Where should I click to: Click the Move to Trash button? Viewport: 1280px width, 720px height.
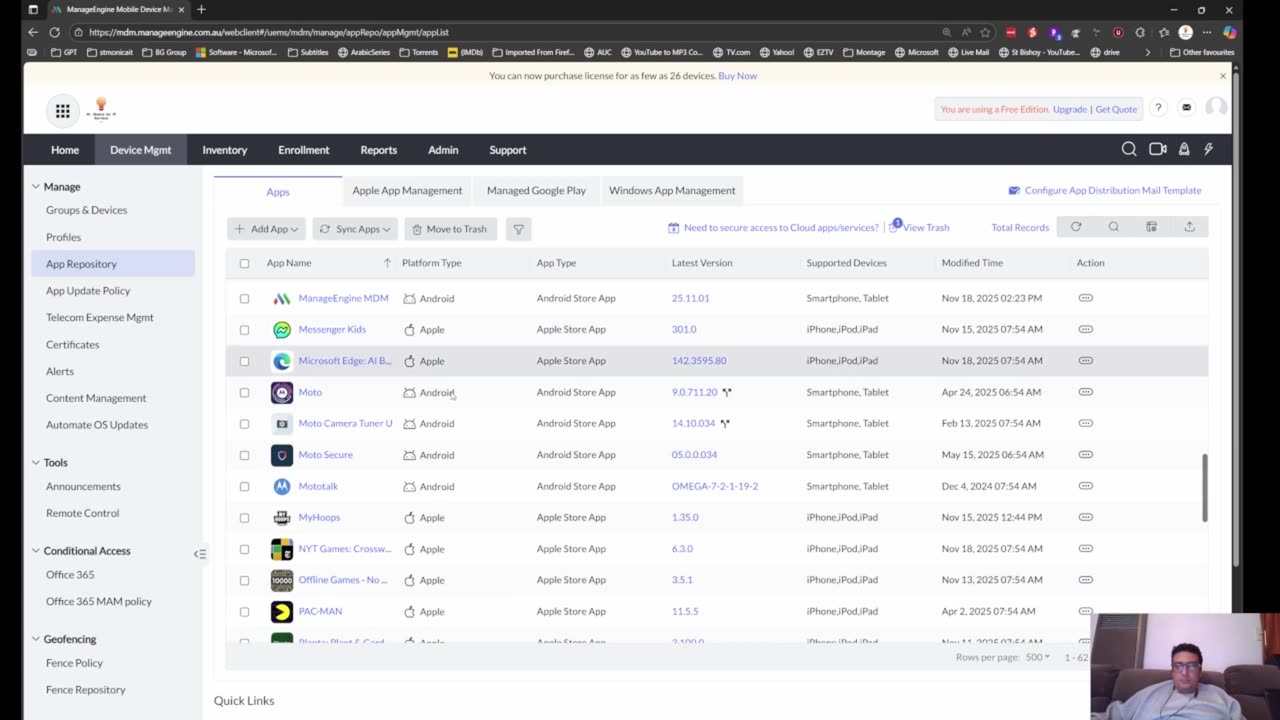(x=450, y=229)
